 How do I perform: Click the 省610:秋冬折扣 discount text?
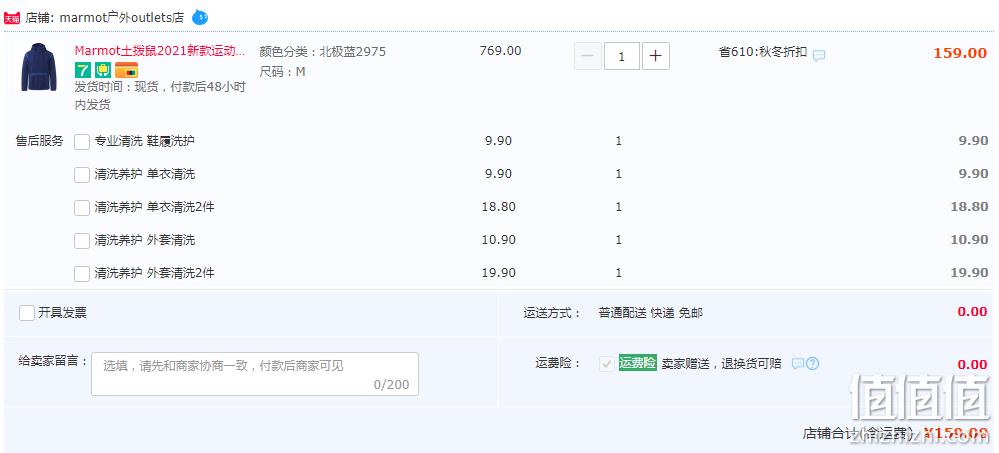tap(763, 52)
